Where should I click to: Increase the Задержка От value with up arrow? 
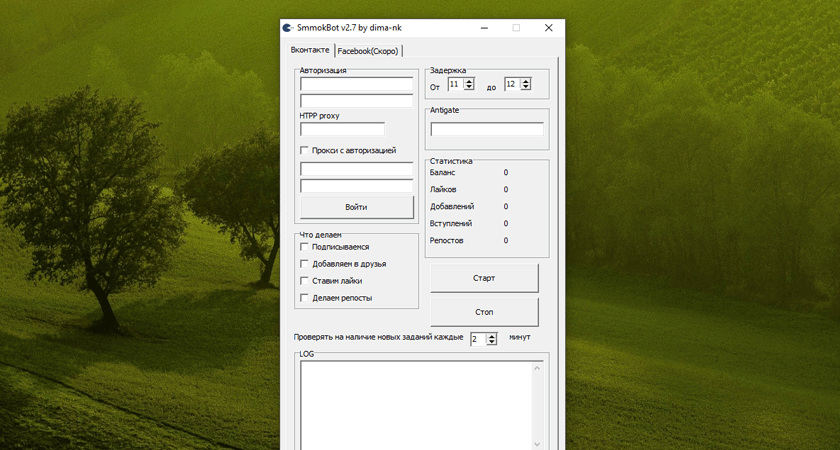click(x=470, y=81)
